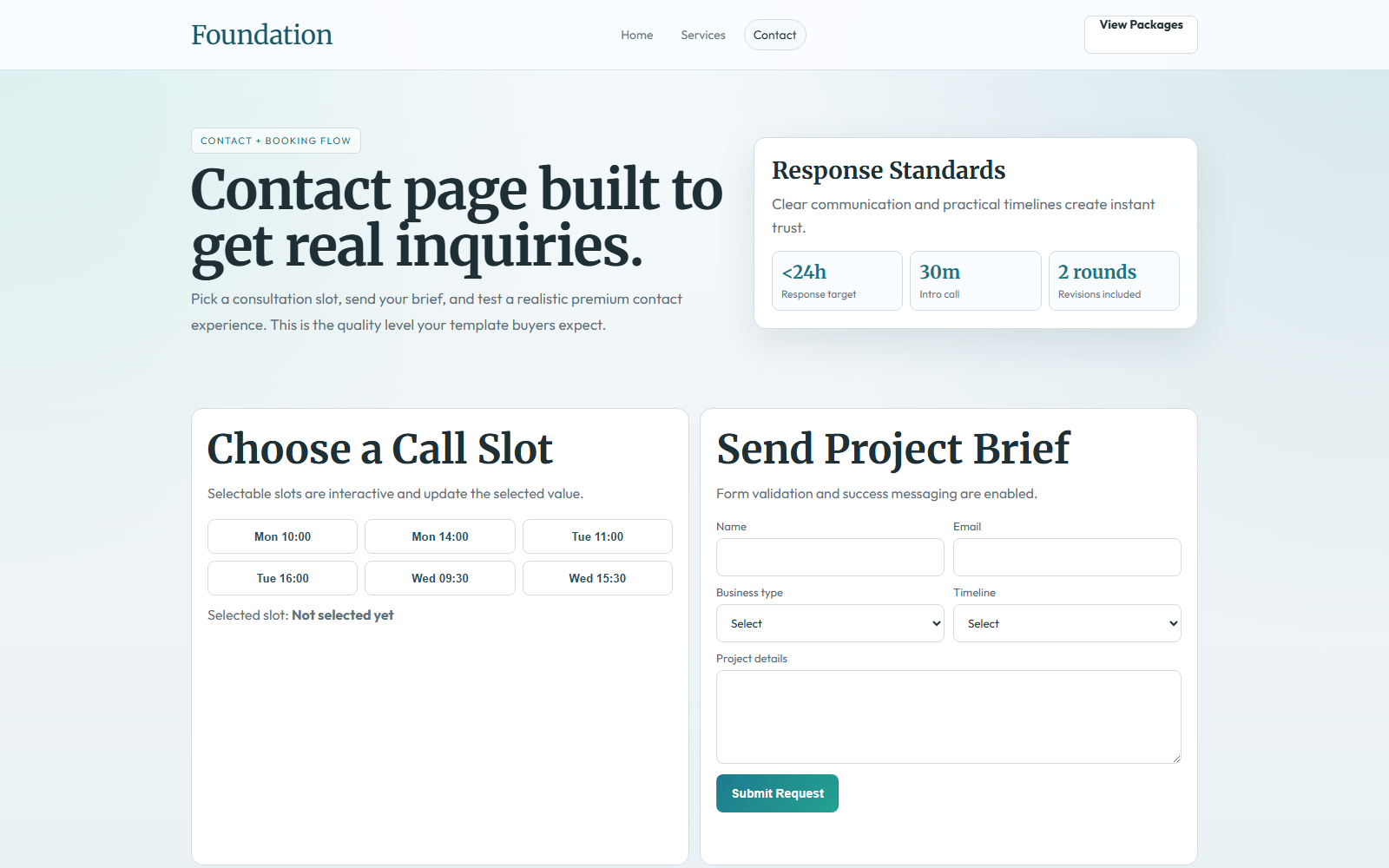
Task: Click the CONTACT + BOOKING FLOW badge
Action: coord(275,140)
